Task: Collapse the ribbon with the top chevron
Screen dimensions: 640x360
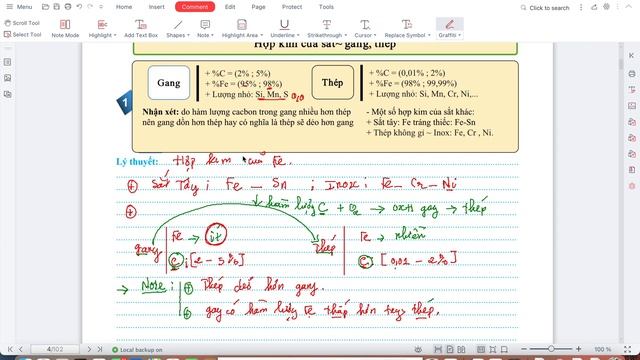Action: pos(628,7)
